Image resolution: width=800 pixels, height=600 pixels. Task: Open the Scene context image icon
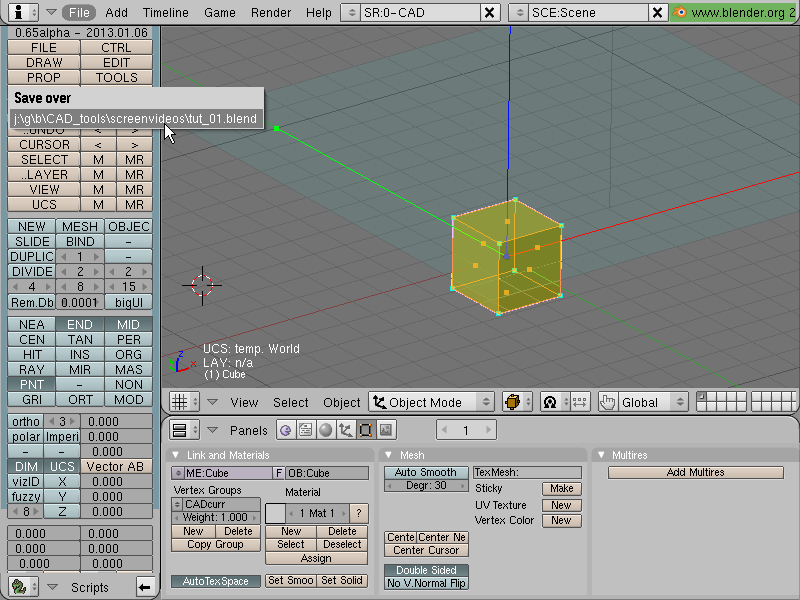click(386, 430)
